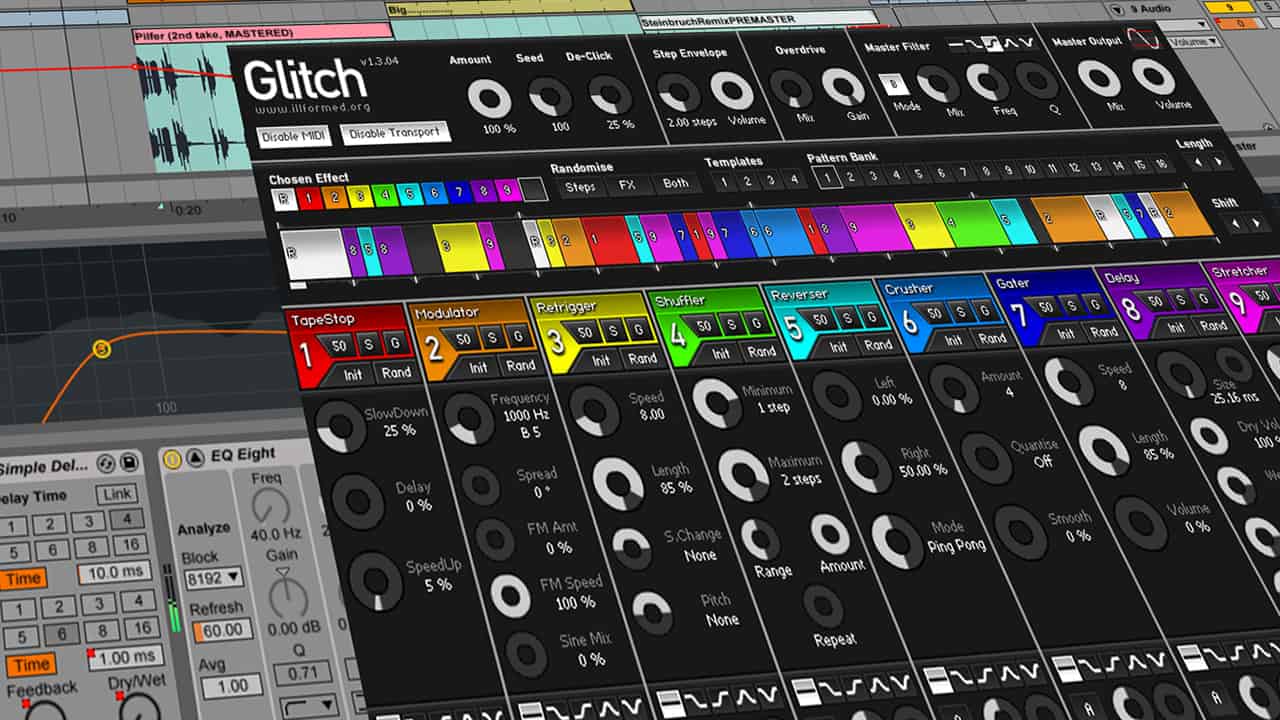Toggle the Modulator G button
The height and width of the screenshot is (720, 1280).
[518, 336]
